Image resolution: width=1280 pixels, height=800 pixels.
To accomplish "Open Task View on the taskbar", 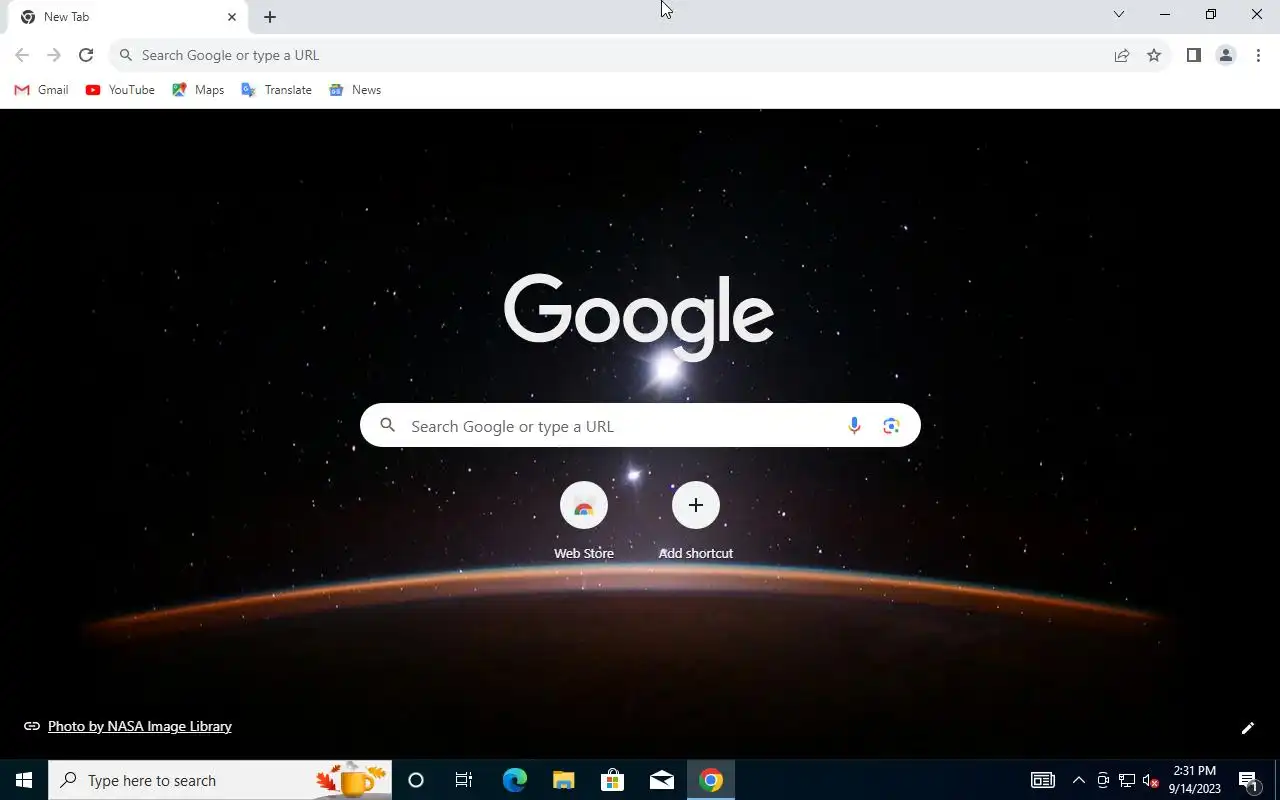I will (x=464, y=780).
